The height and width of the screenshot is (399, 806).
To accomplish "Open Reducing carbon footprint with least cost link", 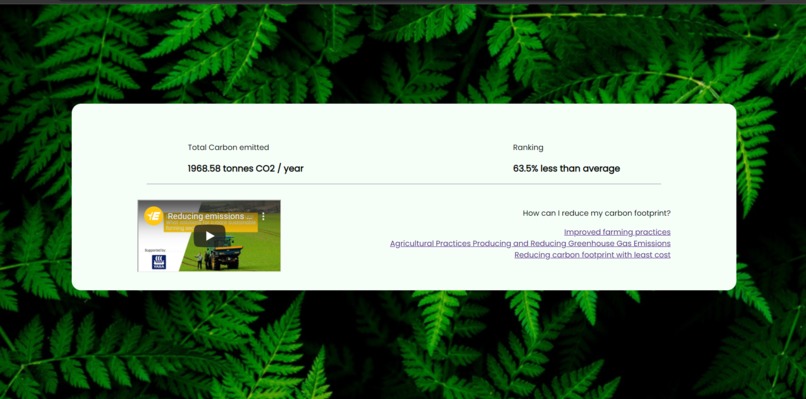I will (x=592, y=255).
